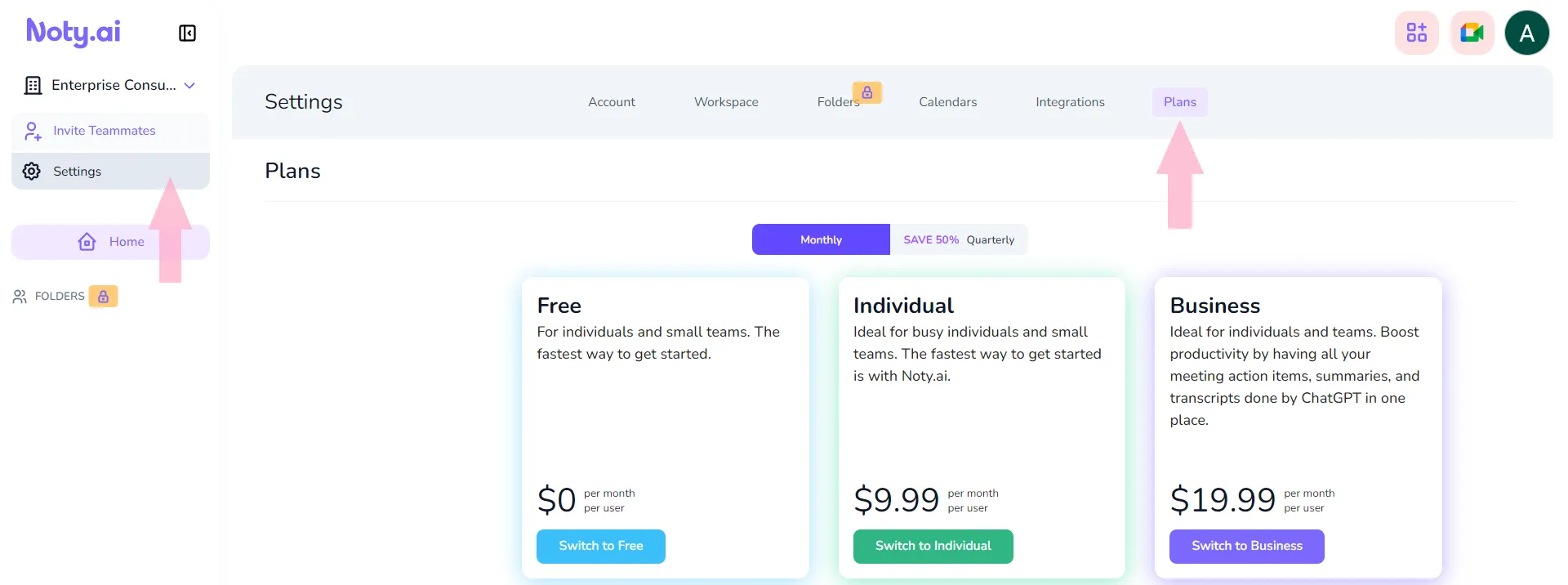Screen dimensions: 1568x585
Task: Switch to the Workspace tab
Action: click(x=726, y=102)
